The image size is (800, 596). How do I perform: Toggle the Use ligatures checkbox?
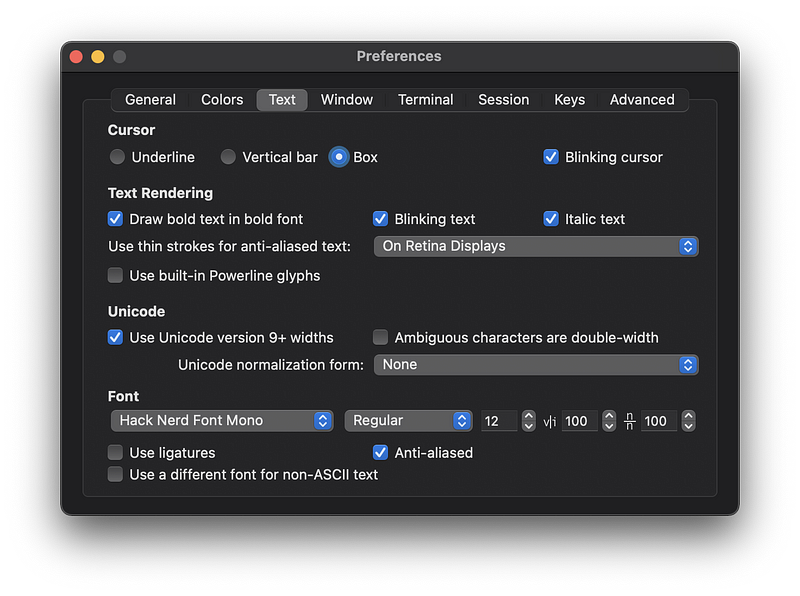point(116,453)
